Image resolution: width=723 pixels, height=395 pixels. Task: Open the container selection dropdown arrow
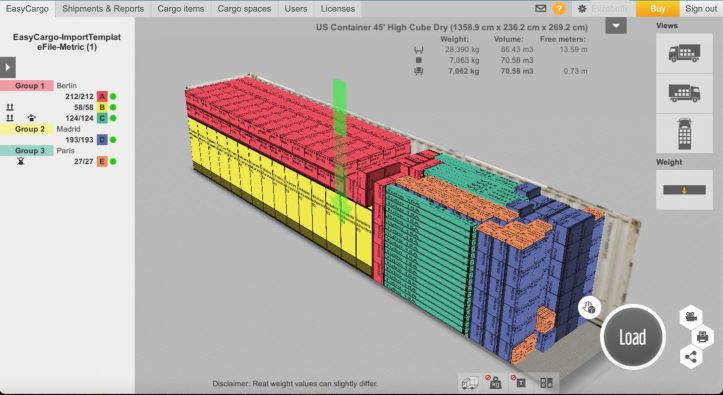pyautogui.click(x=616, y=26)
